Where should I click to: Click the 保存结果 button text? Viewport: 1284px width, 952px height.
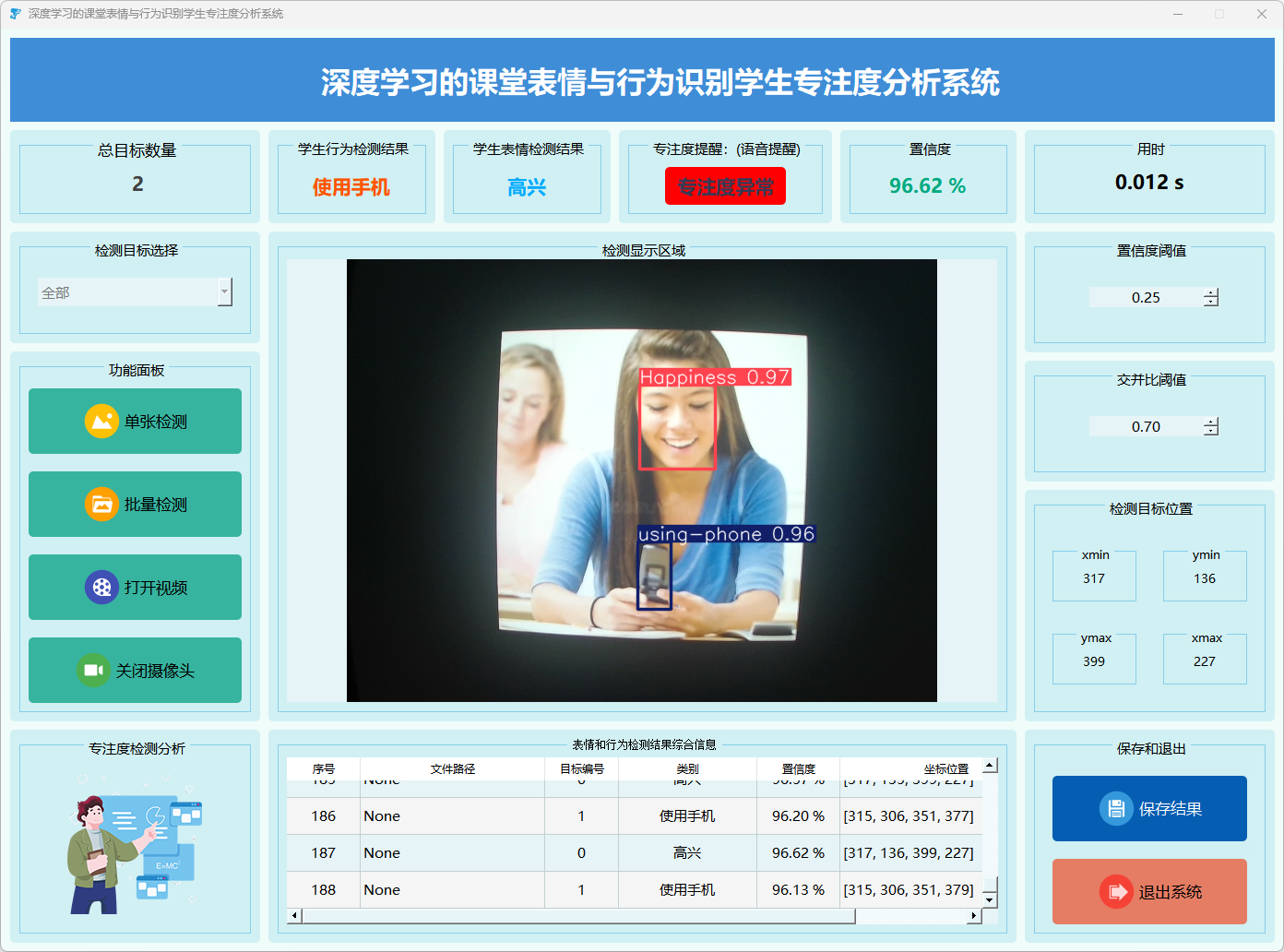(x=1170, y=809)
